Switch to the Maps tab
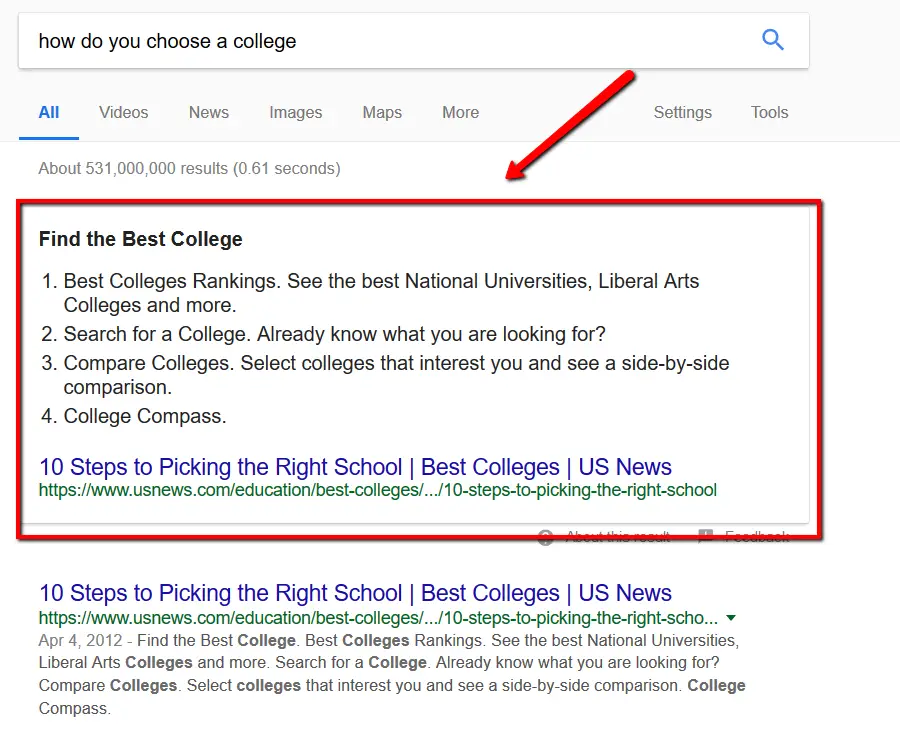900x741 pixels. tap(382, 113)
